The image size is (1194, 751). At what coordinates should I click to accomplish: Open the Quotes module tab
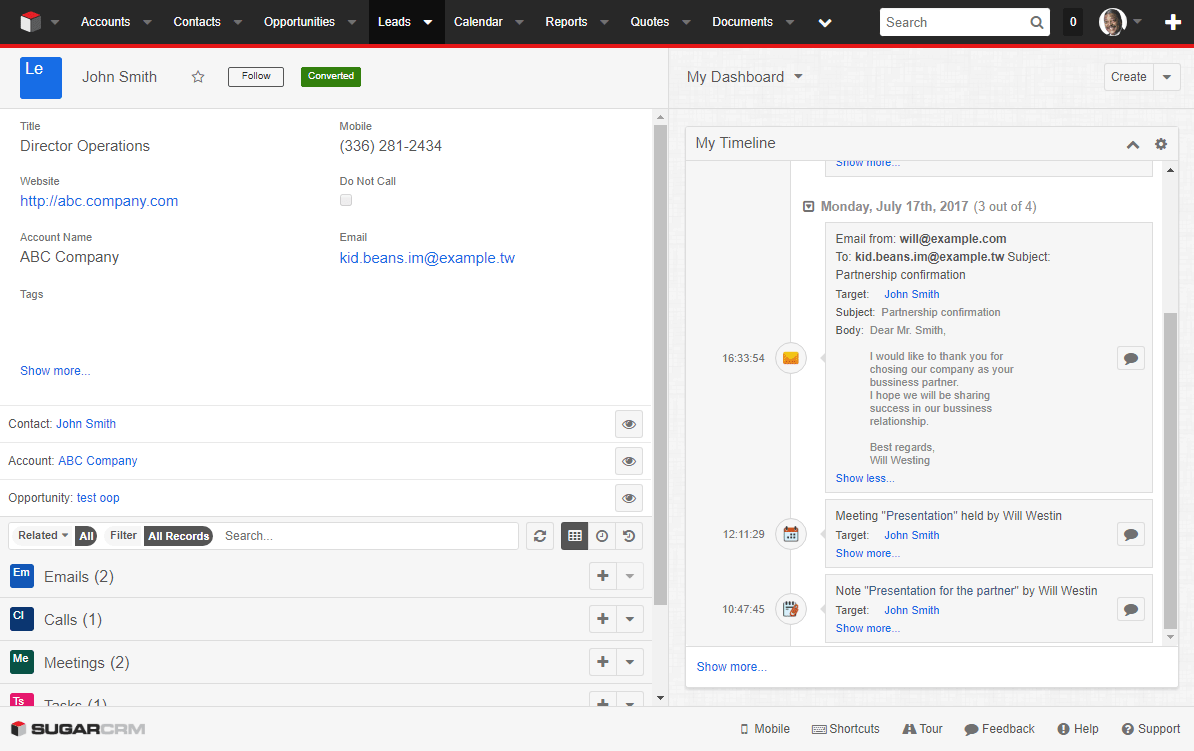click(x=650, y=22)
